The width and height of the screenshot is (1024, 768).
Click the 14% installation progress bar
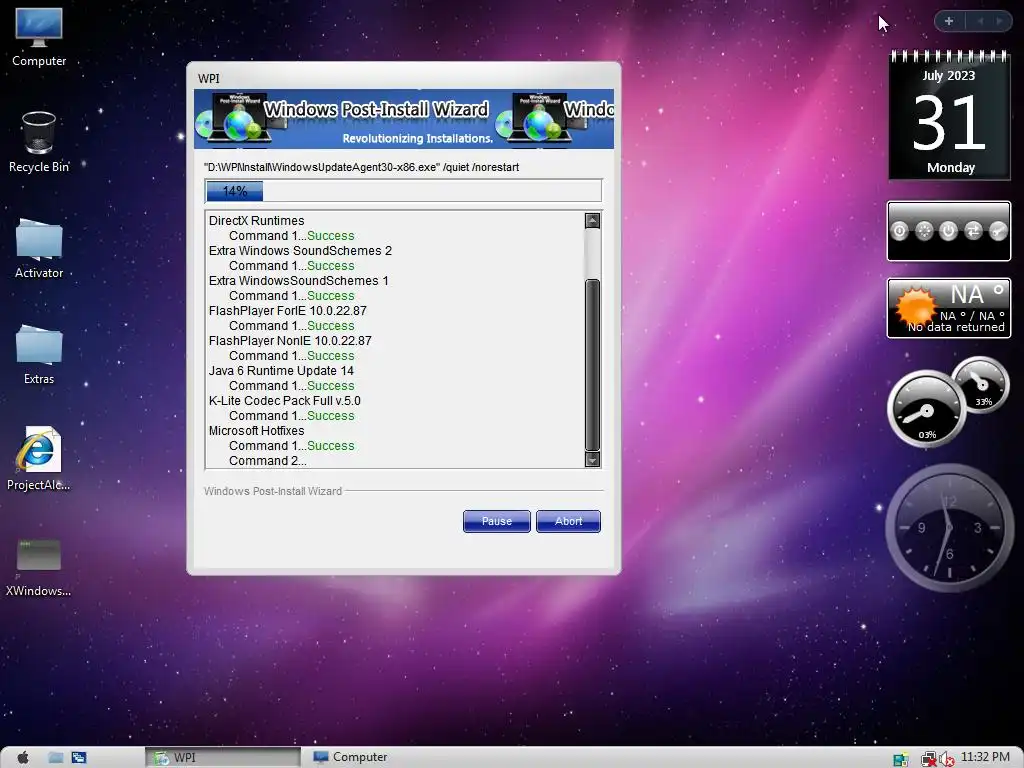point(403,191)
